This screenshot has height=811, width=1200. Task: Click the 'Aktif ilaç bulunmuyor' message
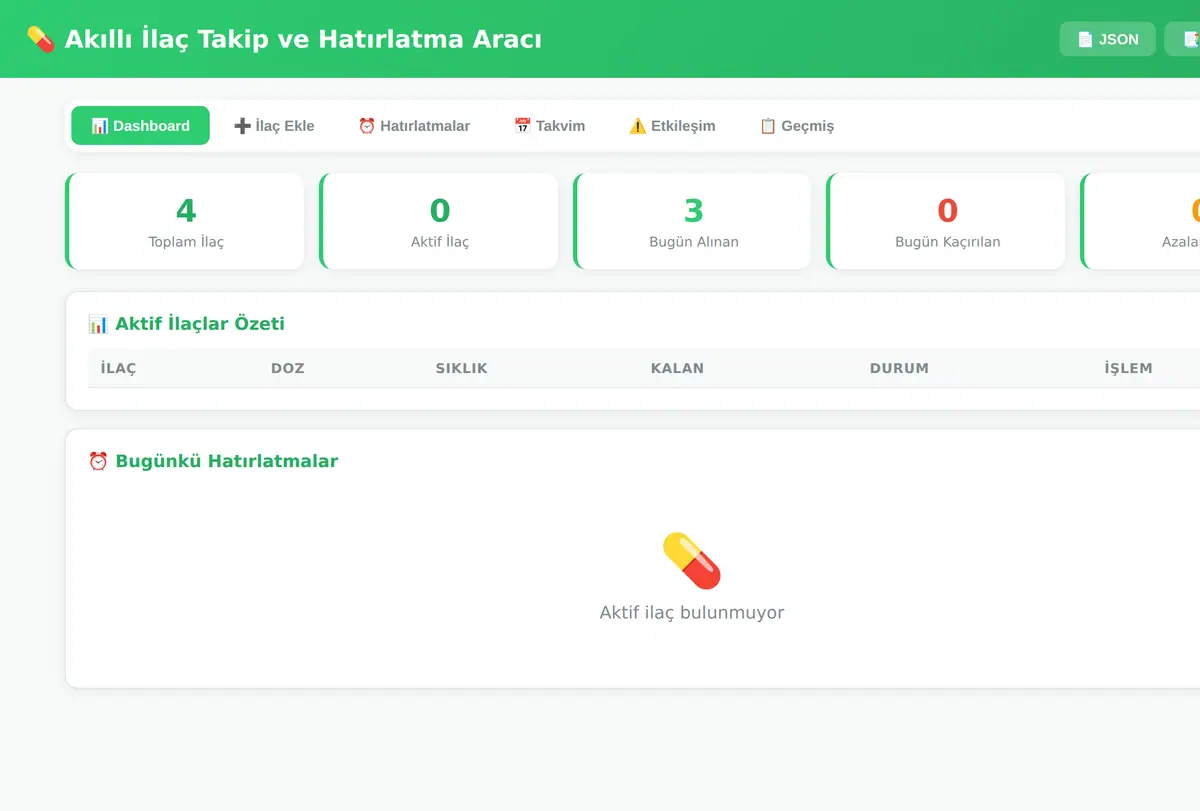point(692,612)
